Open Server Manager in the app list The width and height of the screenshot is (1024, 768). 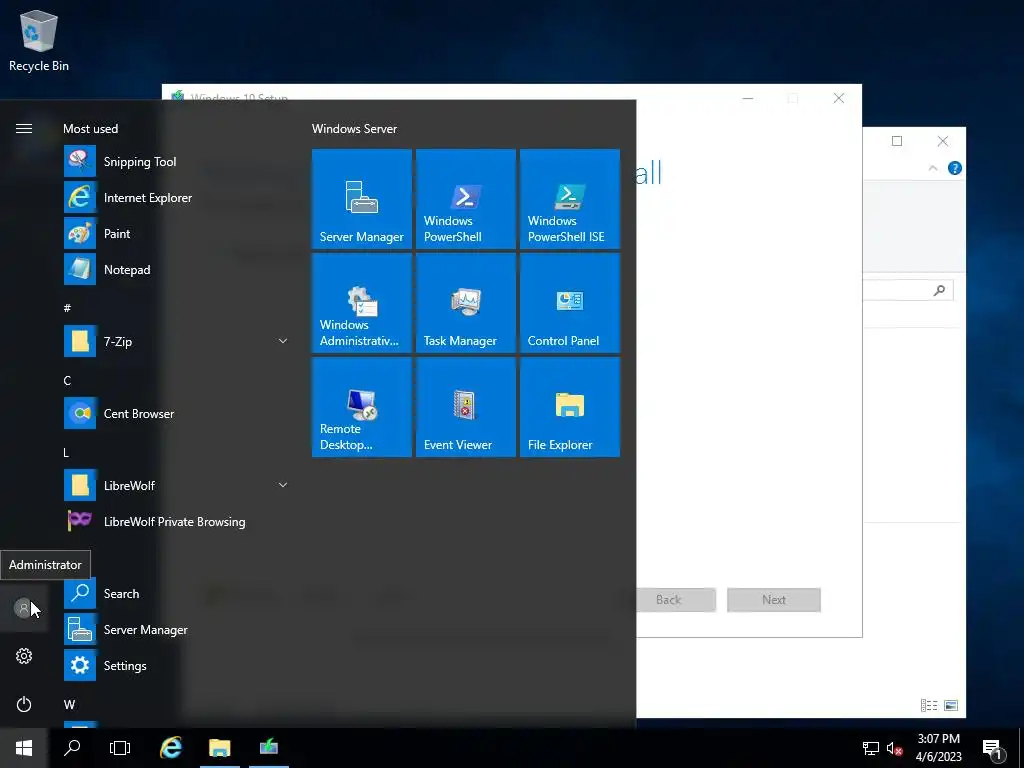coord(176,629)
